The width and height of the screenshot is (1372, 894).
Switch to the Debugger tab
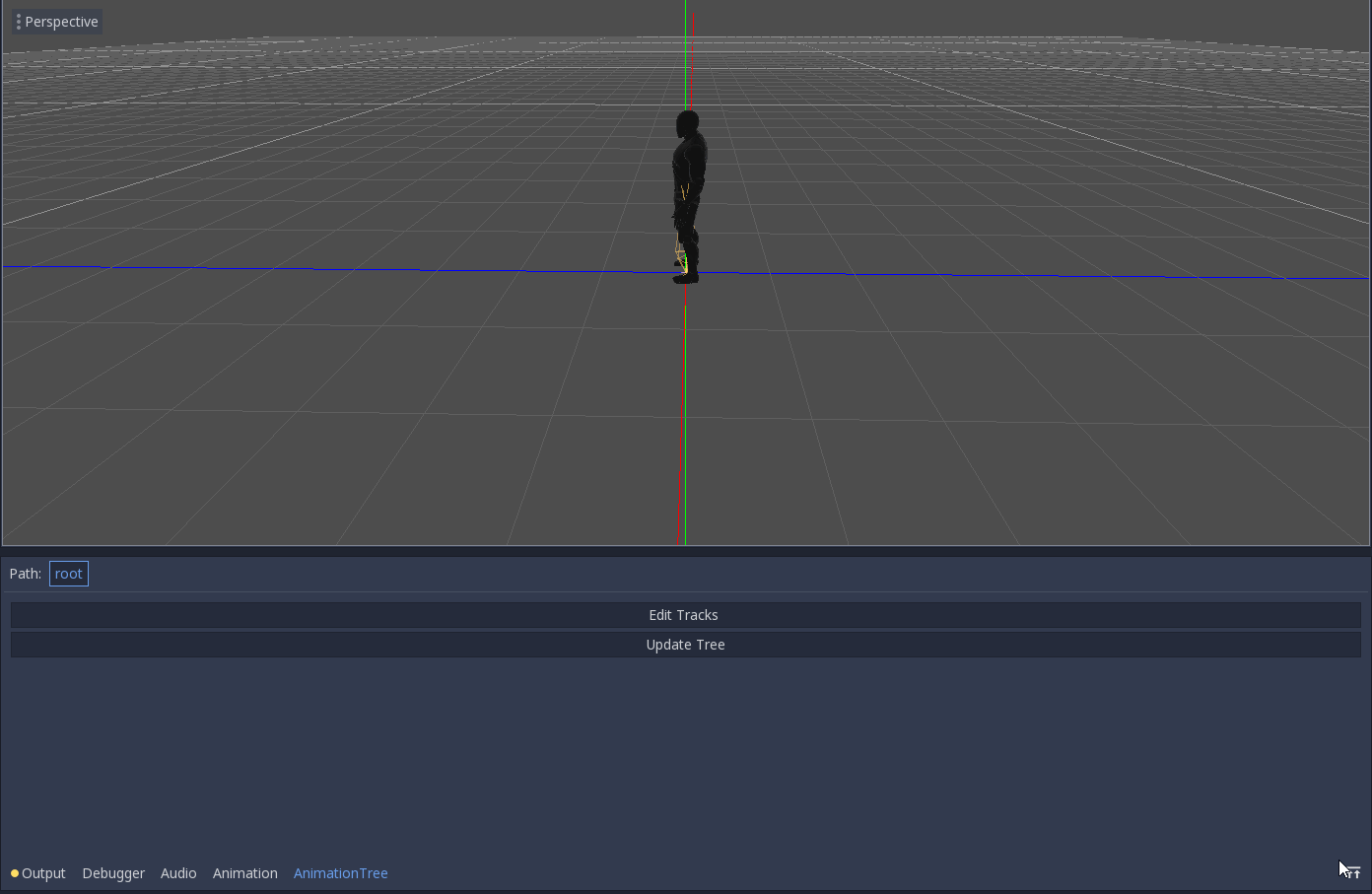[113, 873]
